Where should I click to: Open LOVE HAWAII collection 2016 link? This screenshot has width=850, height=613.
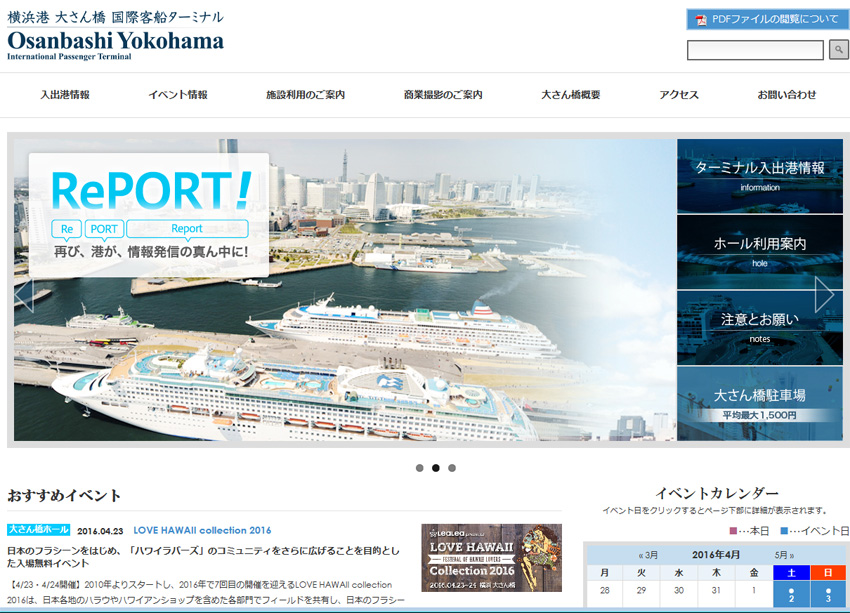pyautogui.click(x=202, y=530)
